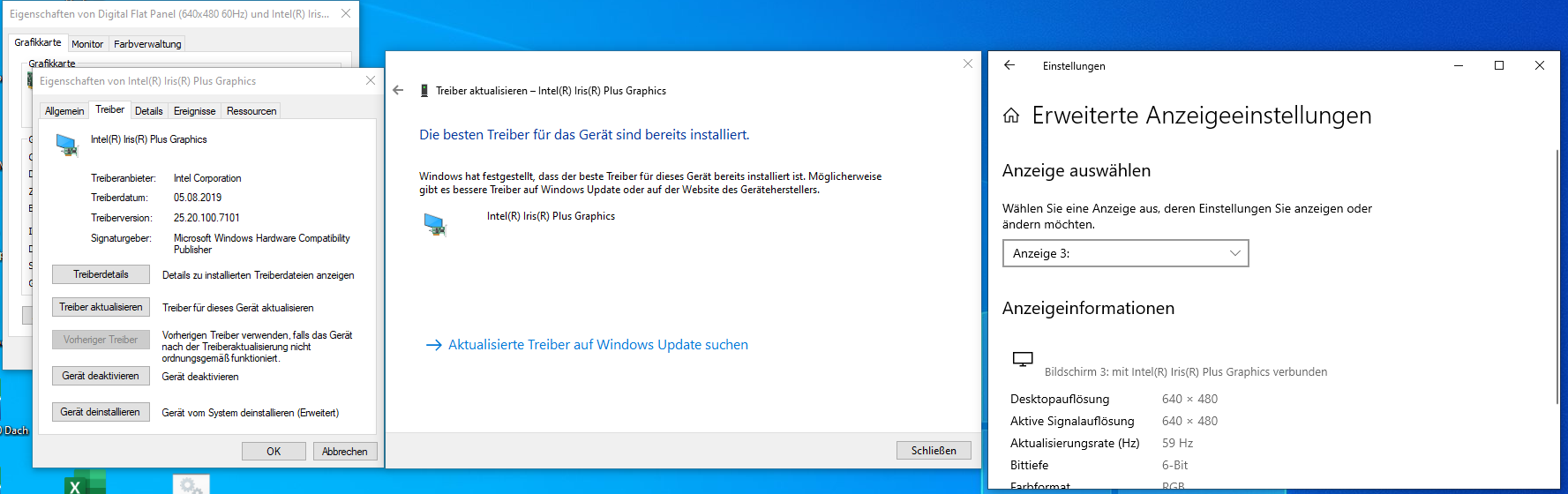Close the Digital Flat Panel properties window
Image resolution: width=1568 pixels, height=494 pixels.
tap(346, 13)
